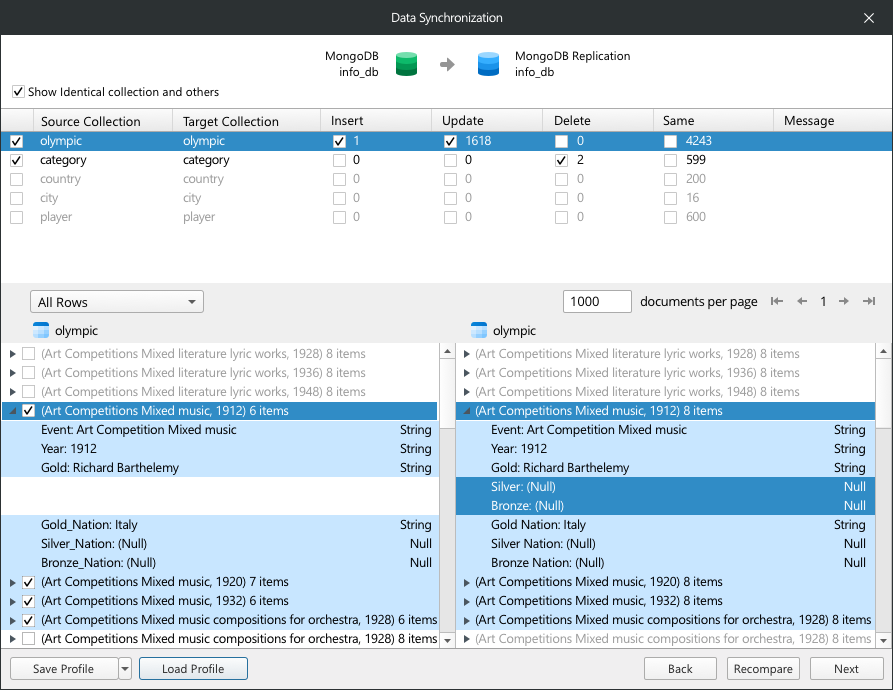Click the blue MongoDB Replication target icon
The image size is (893, 690).
(x=488, y=64)
